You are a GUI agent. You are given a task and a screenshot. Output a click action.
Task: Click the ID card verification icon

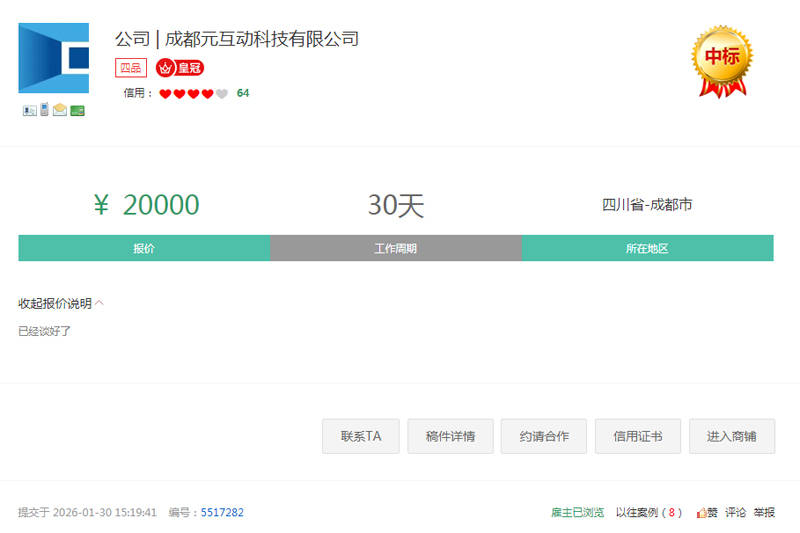pos(29,110)
